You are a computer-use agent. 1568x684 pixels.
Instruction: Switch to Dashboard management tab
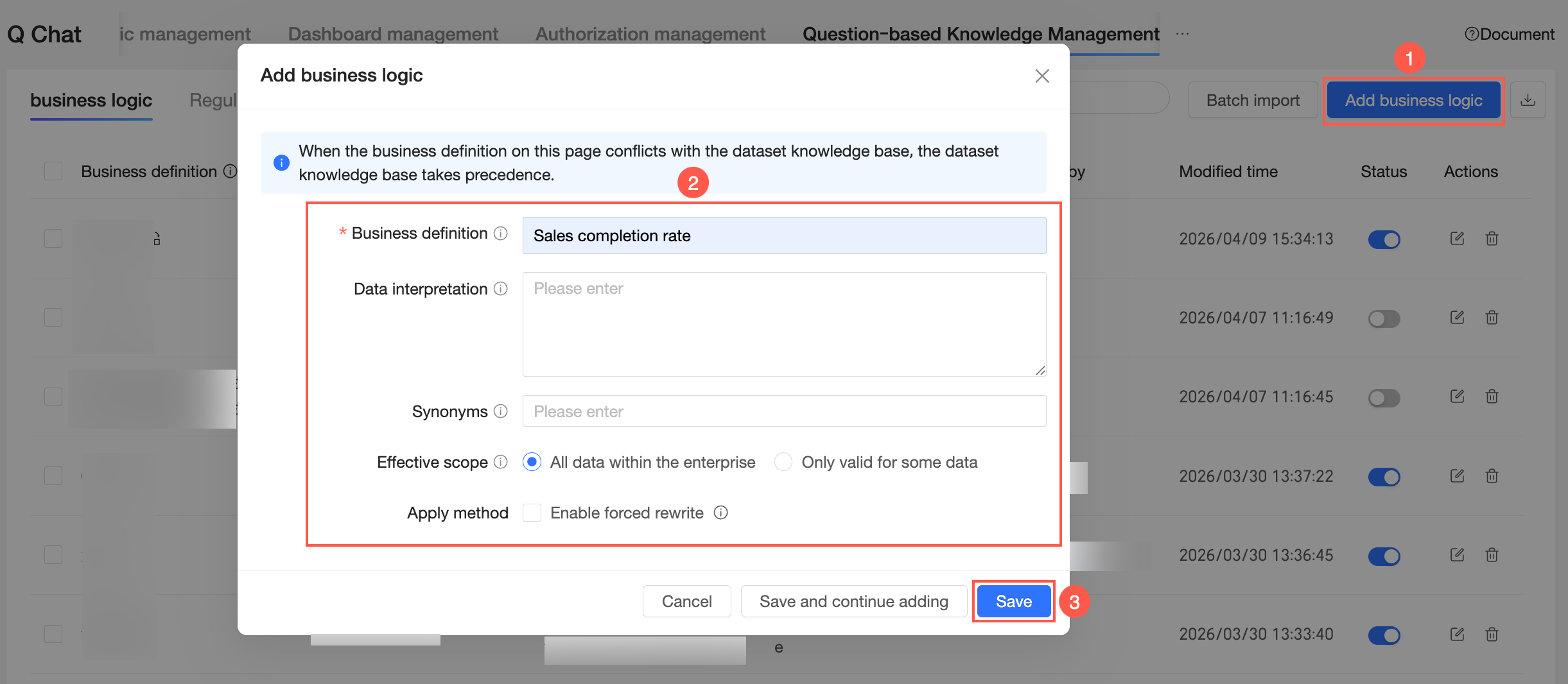tap(393, 34)
